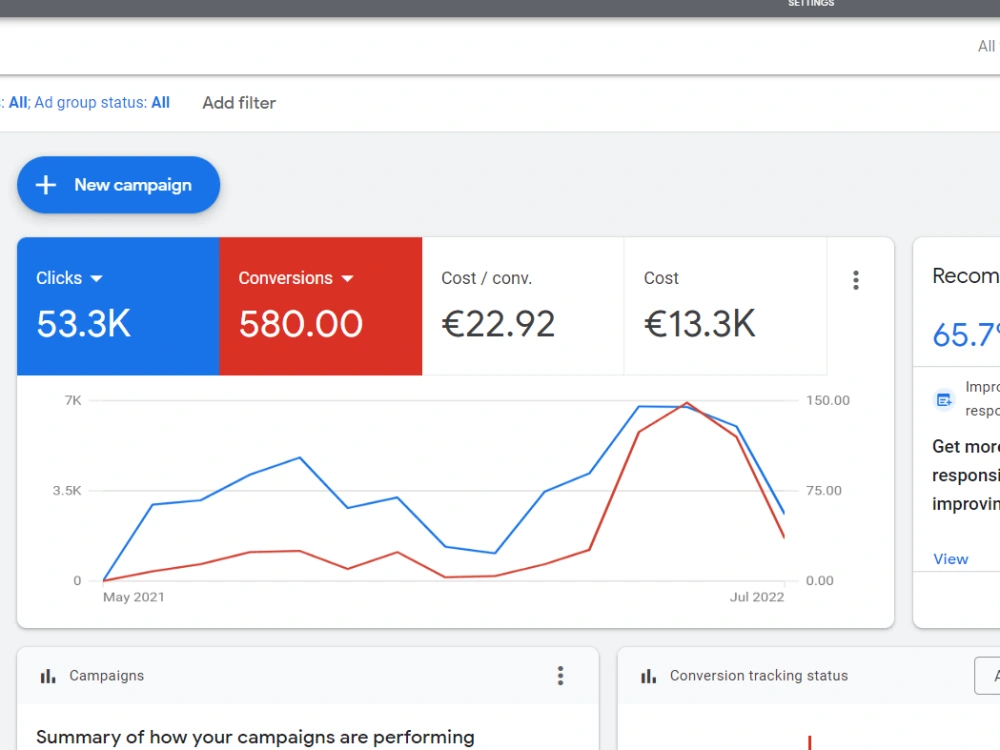Click 'Summary of how your campaigns are performing'
The width and height of the screenshot is (1000, 750).
tap(255, 737)
